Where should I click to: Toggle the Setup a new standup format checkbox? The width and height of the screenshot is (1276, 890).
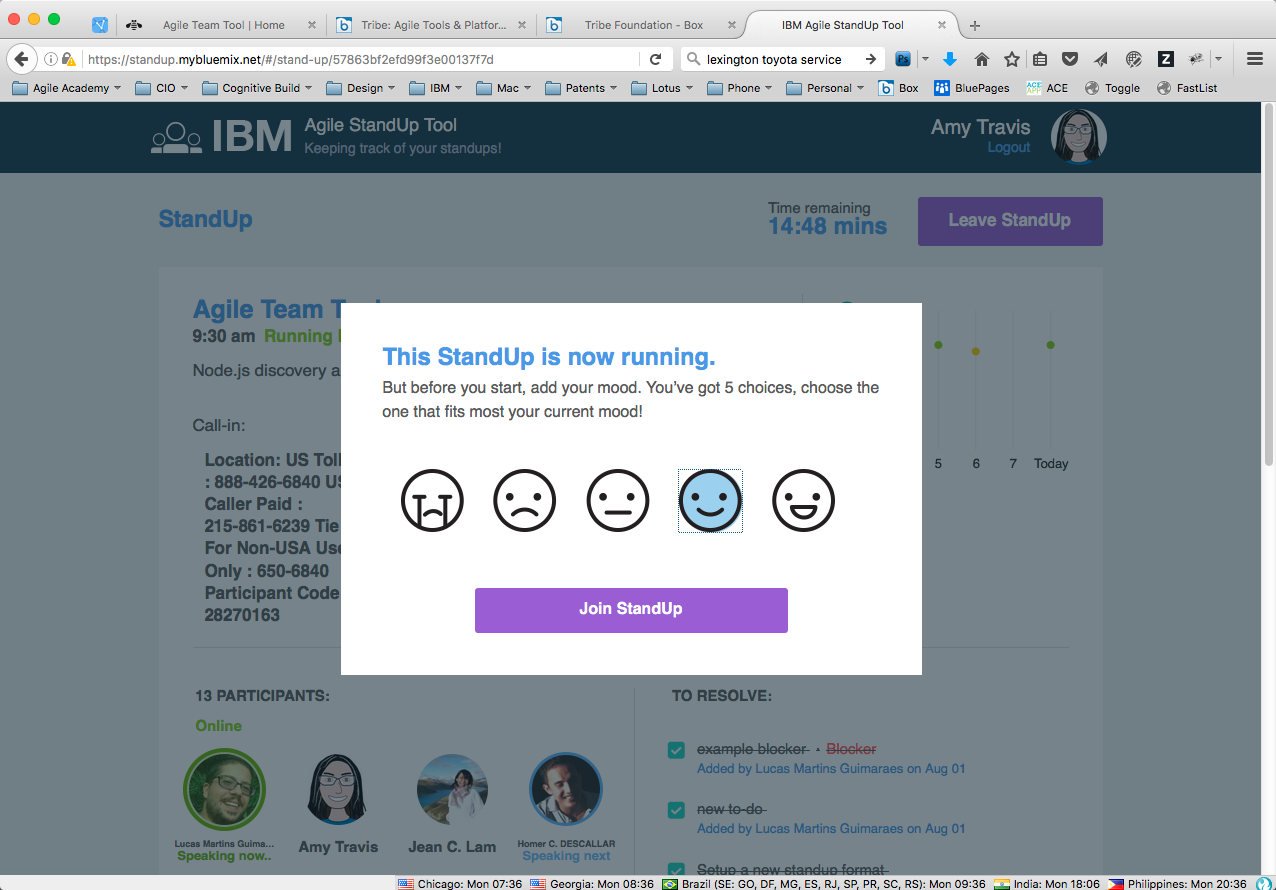pyautogui.click(x=676, y=870)
